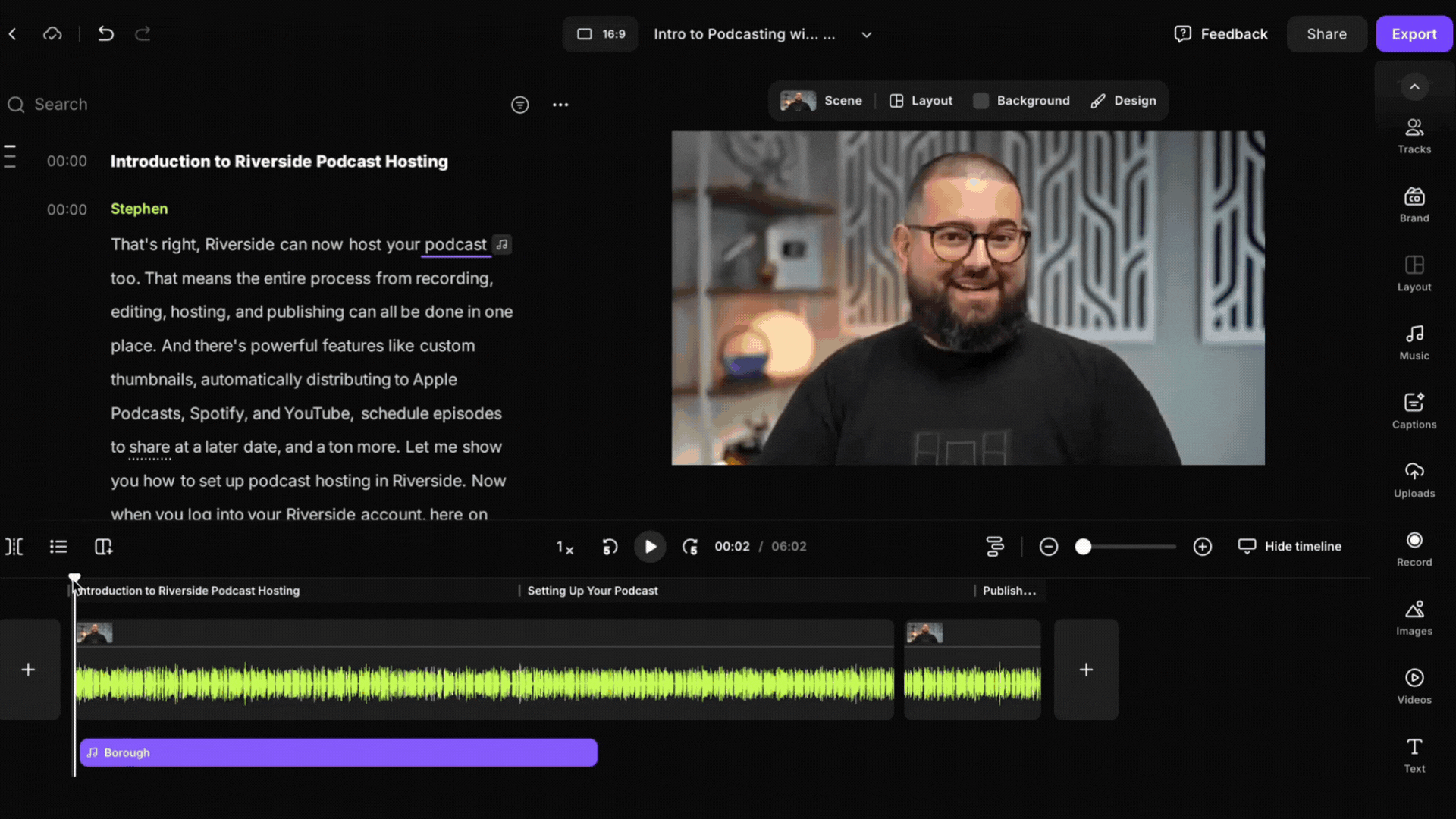Open the Brand panel in sidebar
1456x819 pixels.
(1414, 206)
